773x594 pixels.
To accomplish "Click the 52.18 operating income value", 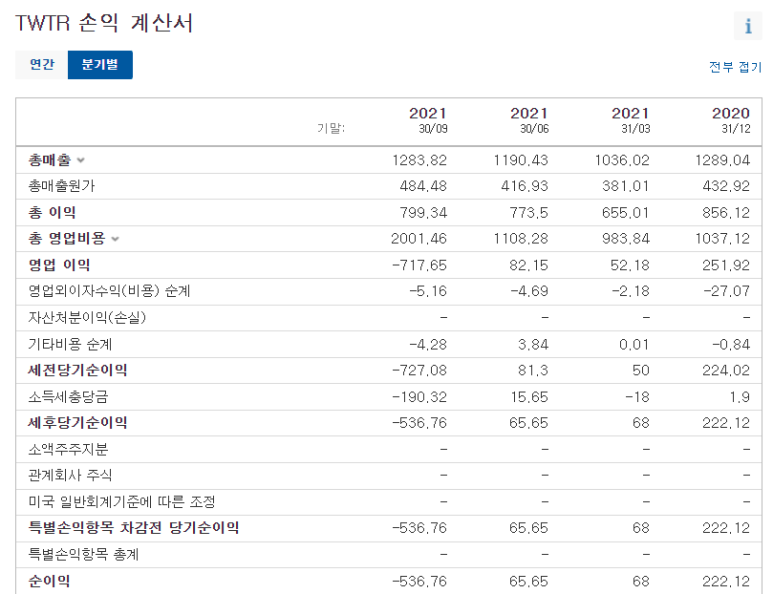I will [630, 266].
